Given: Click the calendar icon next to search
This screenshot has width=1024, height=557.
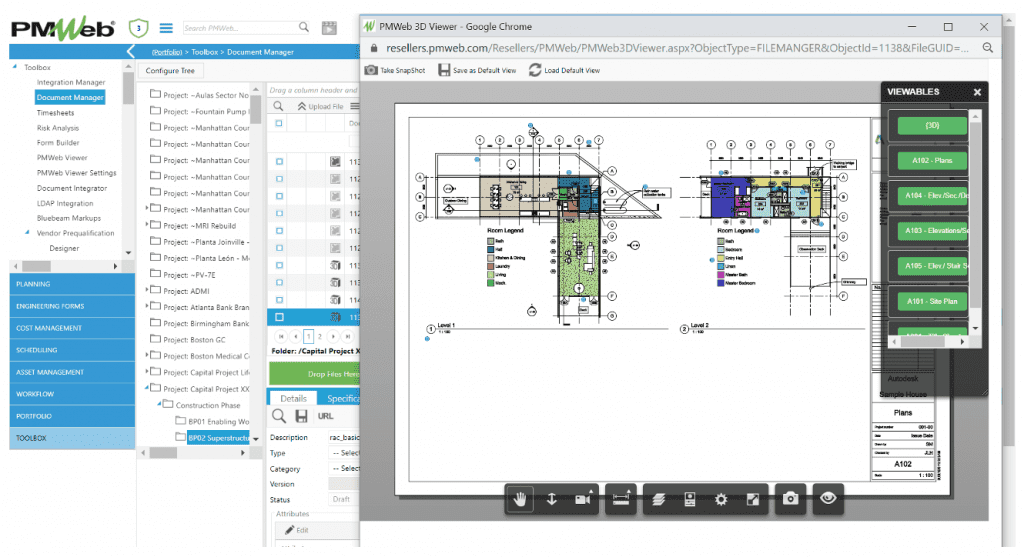Looking at the screenshot, I should 329,27.
